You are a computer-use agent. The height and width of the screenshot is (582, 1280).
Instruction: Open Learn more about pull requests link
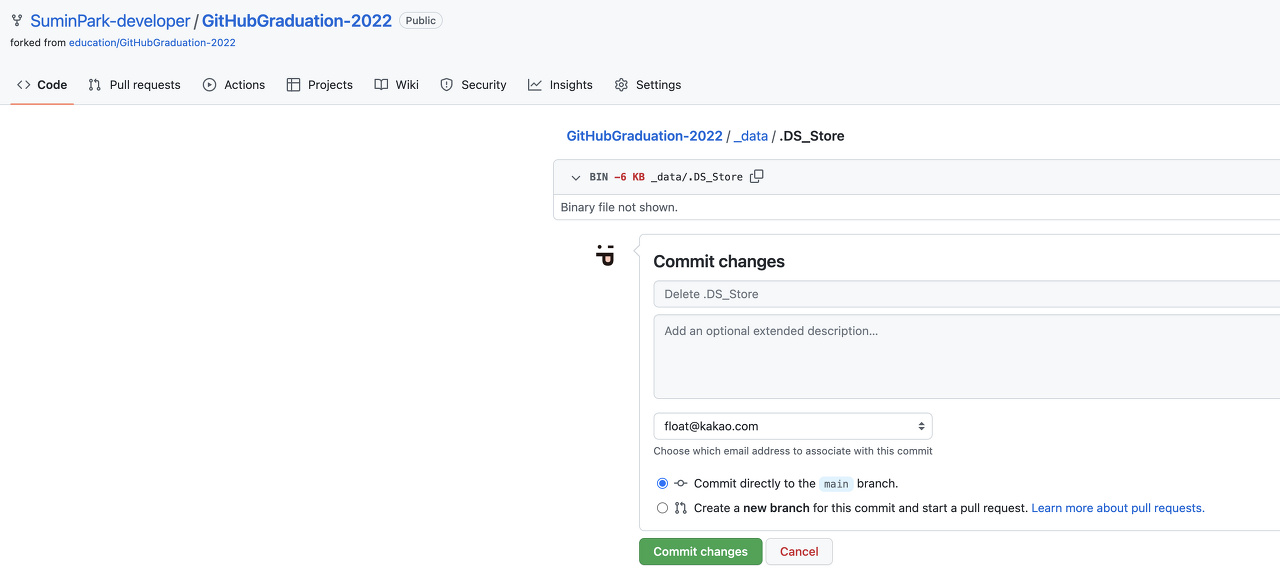tap(1118, 508)
